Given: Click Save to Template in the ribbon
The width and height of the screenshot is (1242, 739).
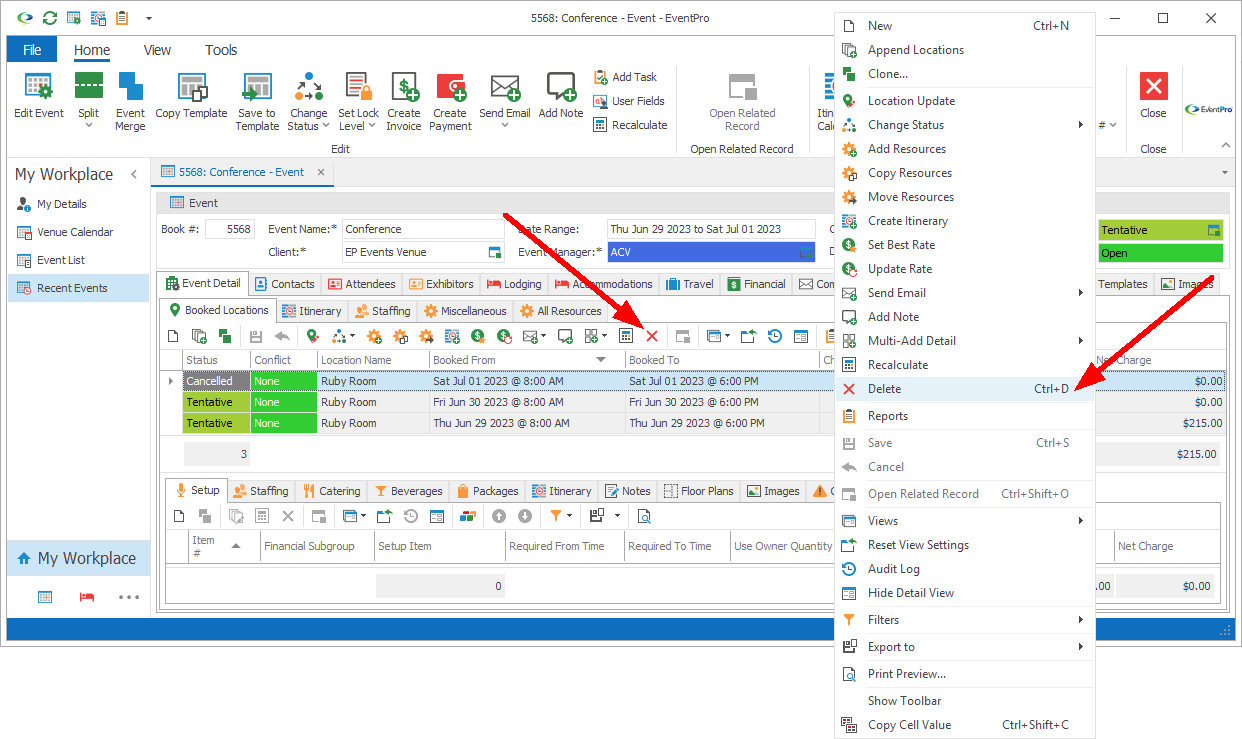Looking at the screenshot, I should pos(257,101).
